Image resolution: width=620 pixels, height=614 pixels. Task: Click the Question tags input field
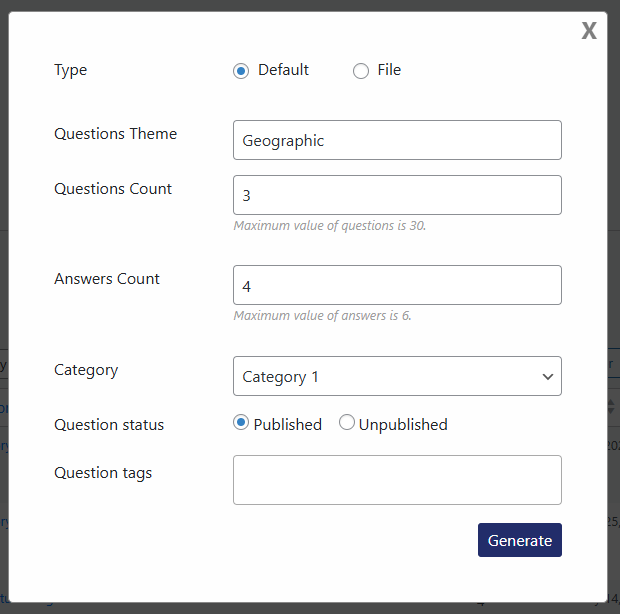point(397,480)
